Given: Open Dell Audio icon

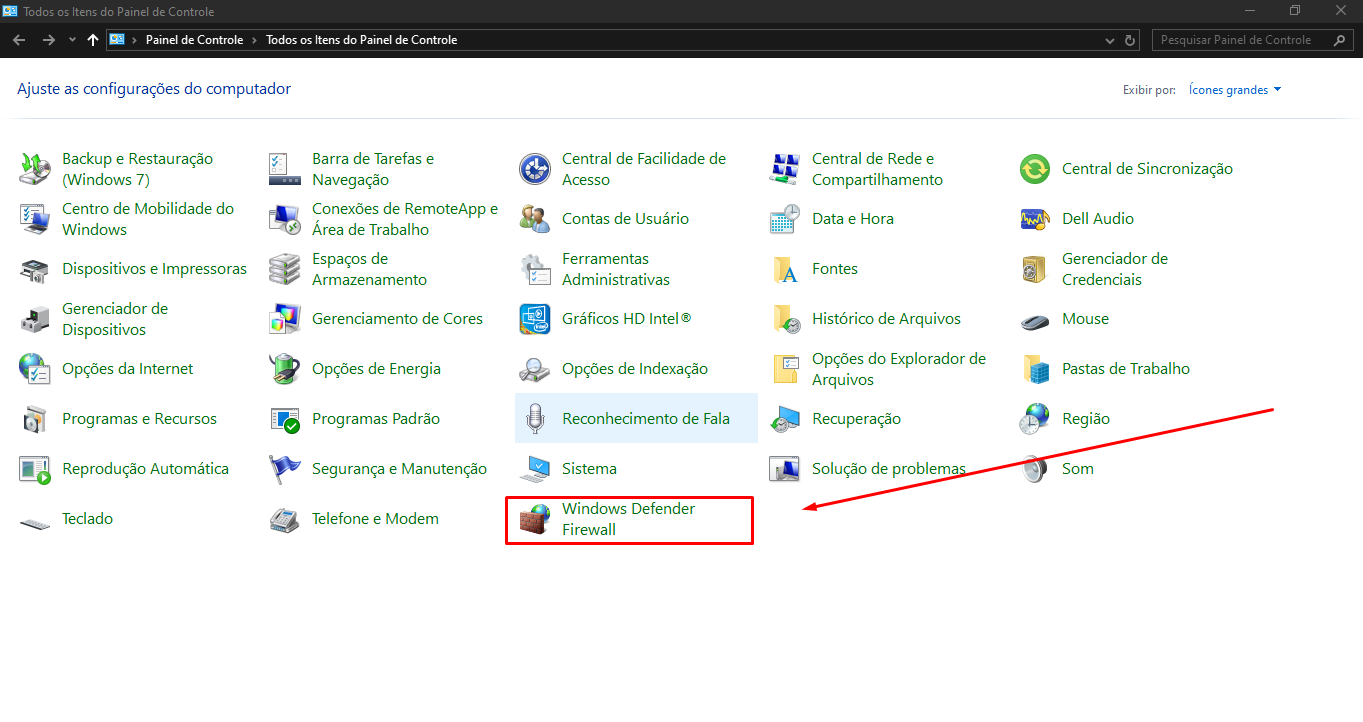Looking at the screenshot, I should 1035,219.
